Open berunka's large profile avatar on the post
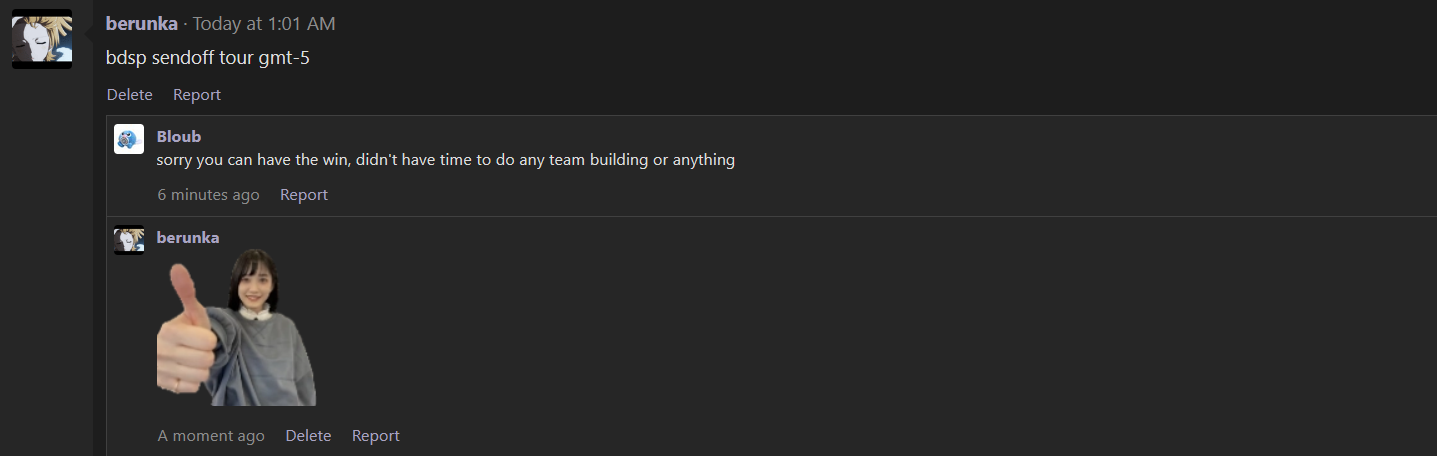Image resolution: width=1437 pixels, height=456 pixels. (42, 39)
